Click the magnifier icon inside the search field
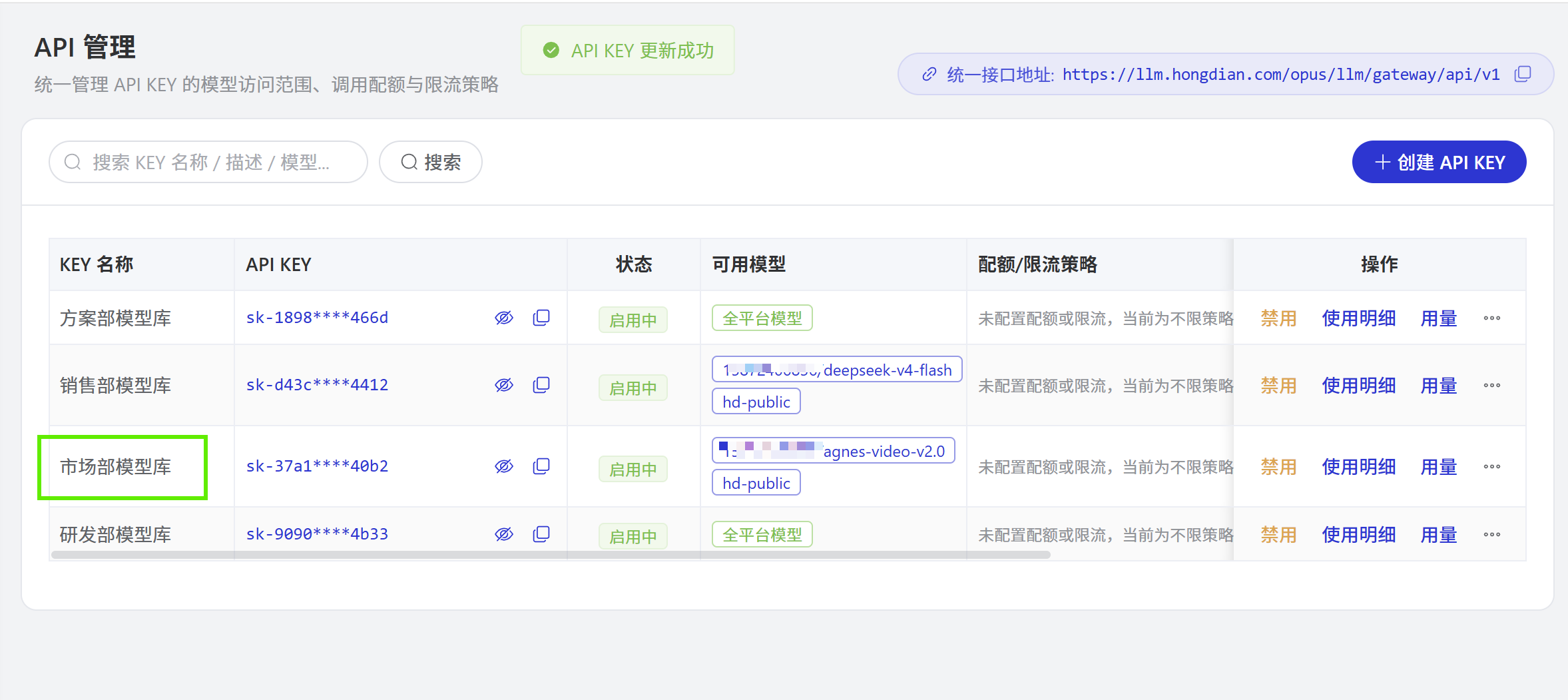 [73, 162]
